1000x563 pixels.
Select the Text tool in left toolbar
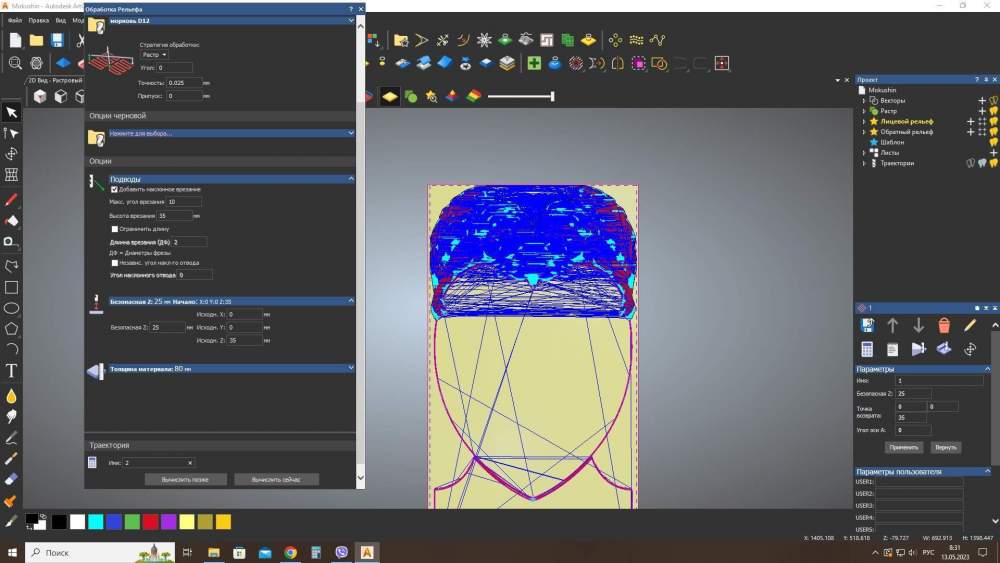(12, 371)
